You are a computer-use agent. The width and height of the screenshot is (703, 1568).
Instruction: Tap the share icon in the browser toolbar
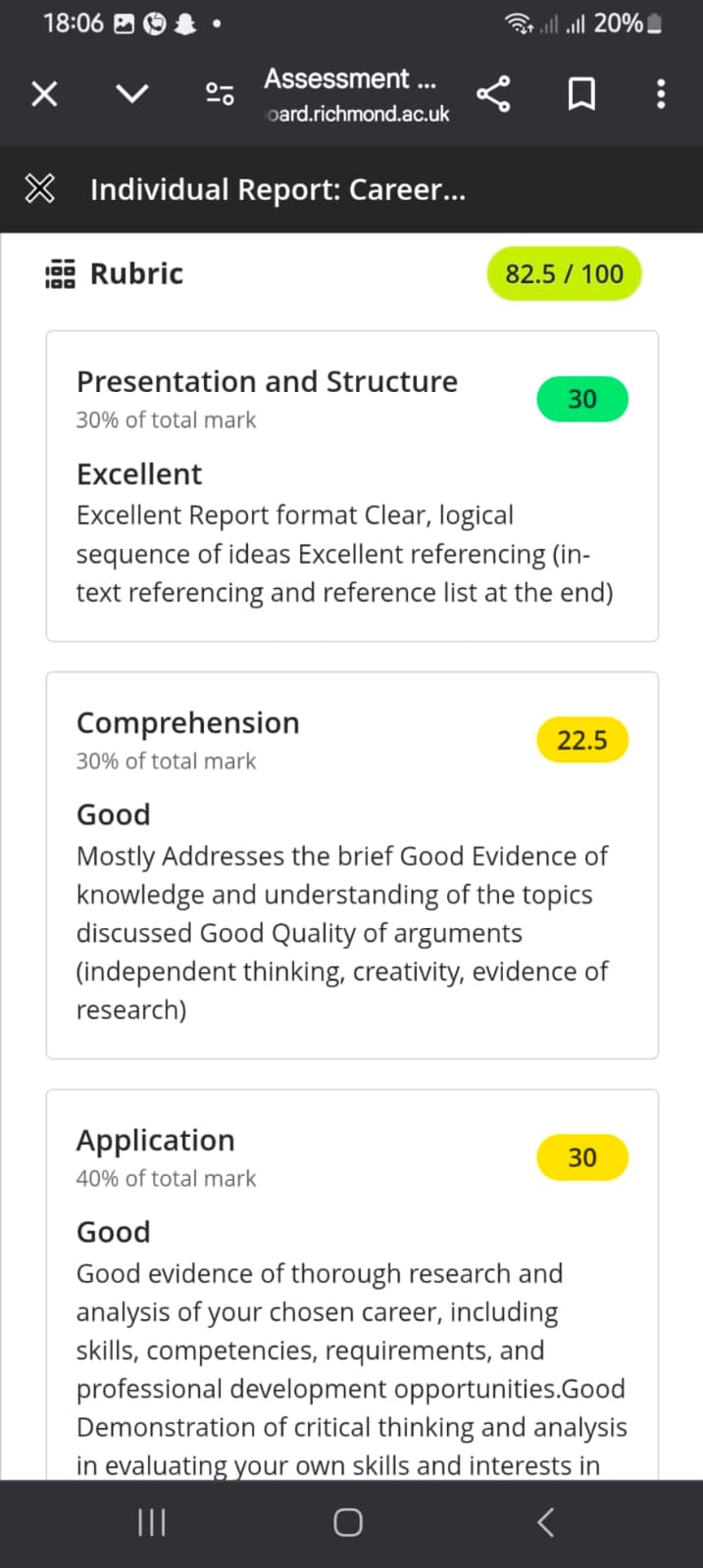pyautogui.click(x=493, y=93)
